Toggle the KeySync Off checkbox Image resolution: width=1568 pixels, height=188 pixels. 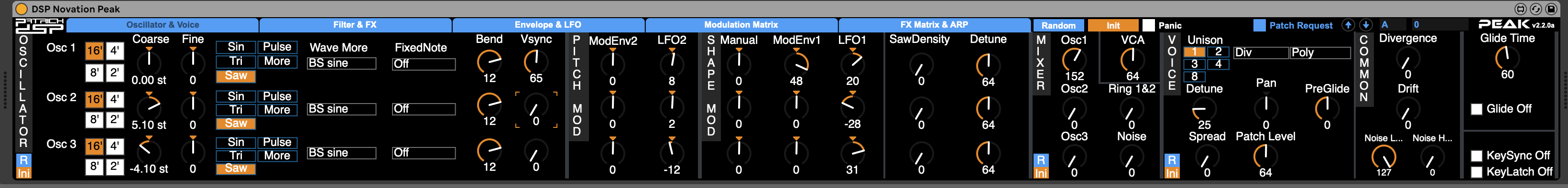[1476, 156]
